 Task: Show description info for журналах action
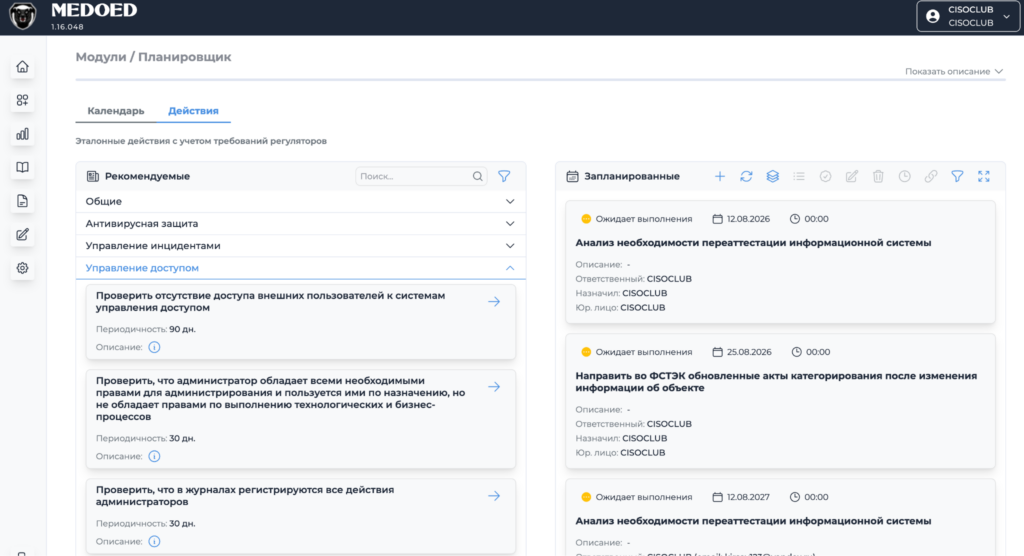coord(154,541)
